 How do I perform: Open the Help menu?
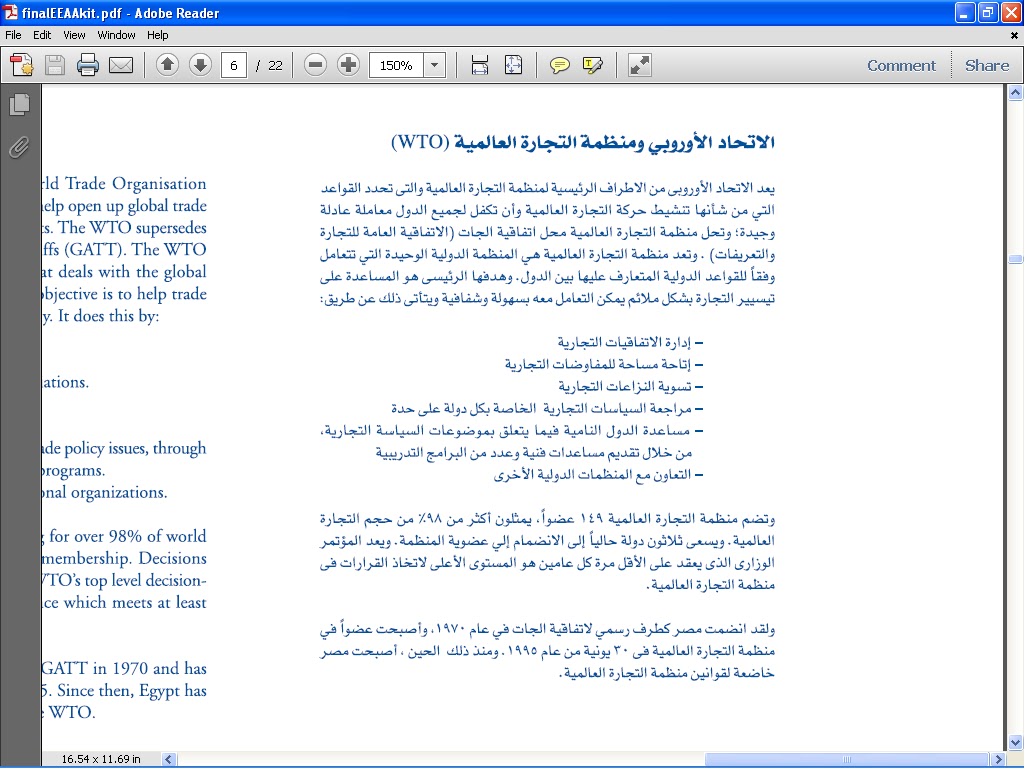tap(157, 35)
